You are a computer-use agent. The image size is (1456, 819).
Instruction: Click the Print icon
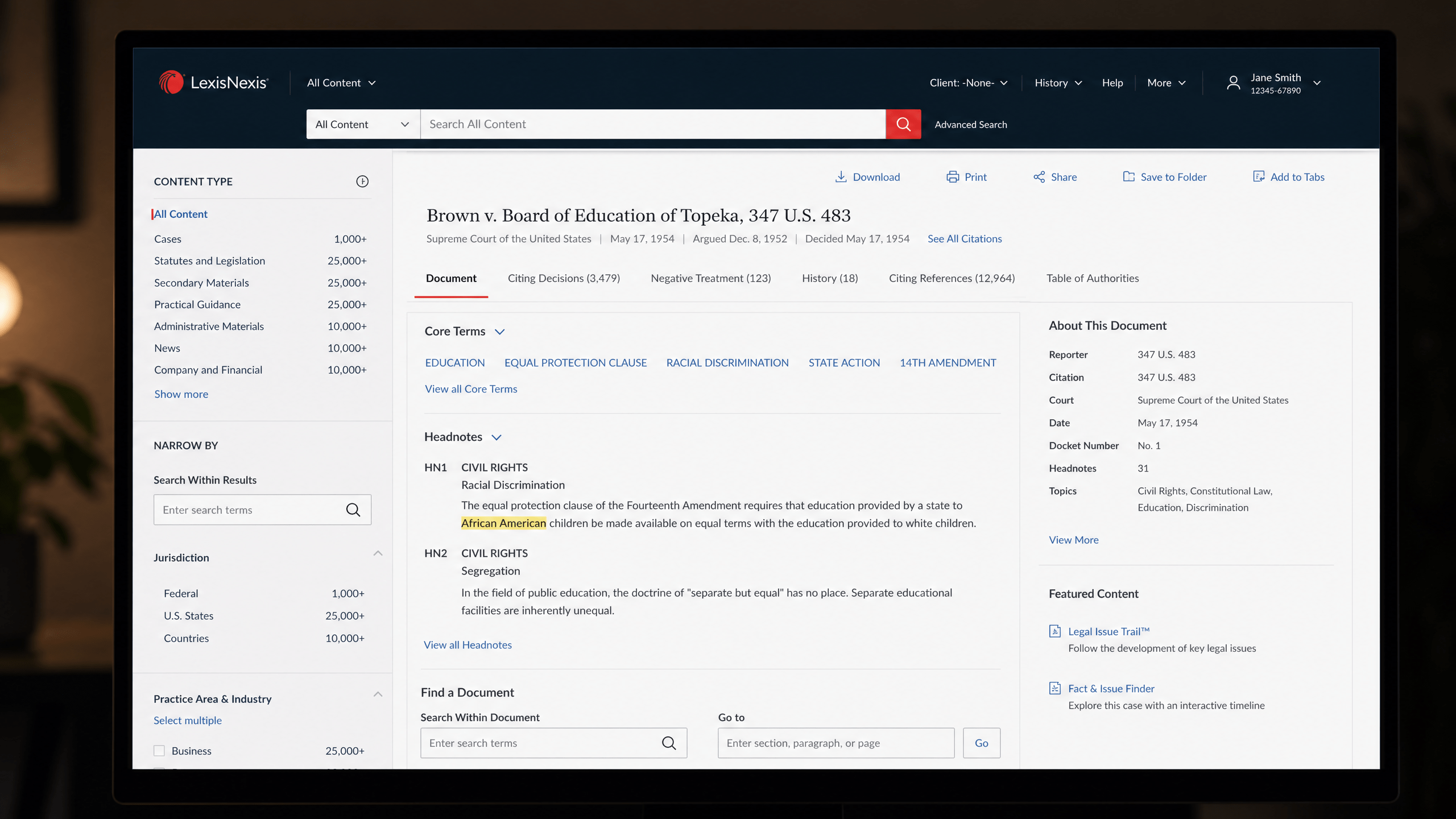953,177
